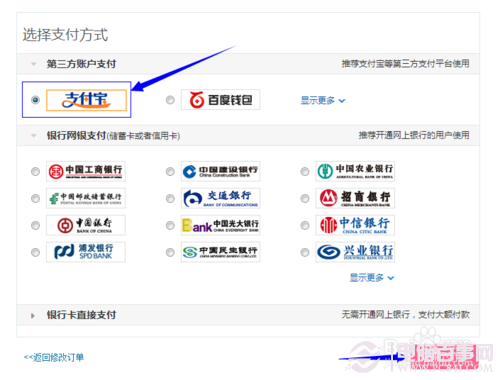Click the 无需开通网上银行，支付大额付款 hint text
The height and width of the screenshot is (380, 500).
pyautogui.click(x=405, y=314)
